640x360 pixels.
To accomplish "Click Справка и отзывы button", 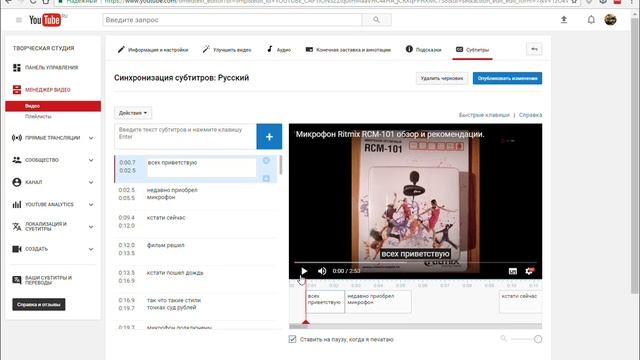I will [x=39, y=304].
